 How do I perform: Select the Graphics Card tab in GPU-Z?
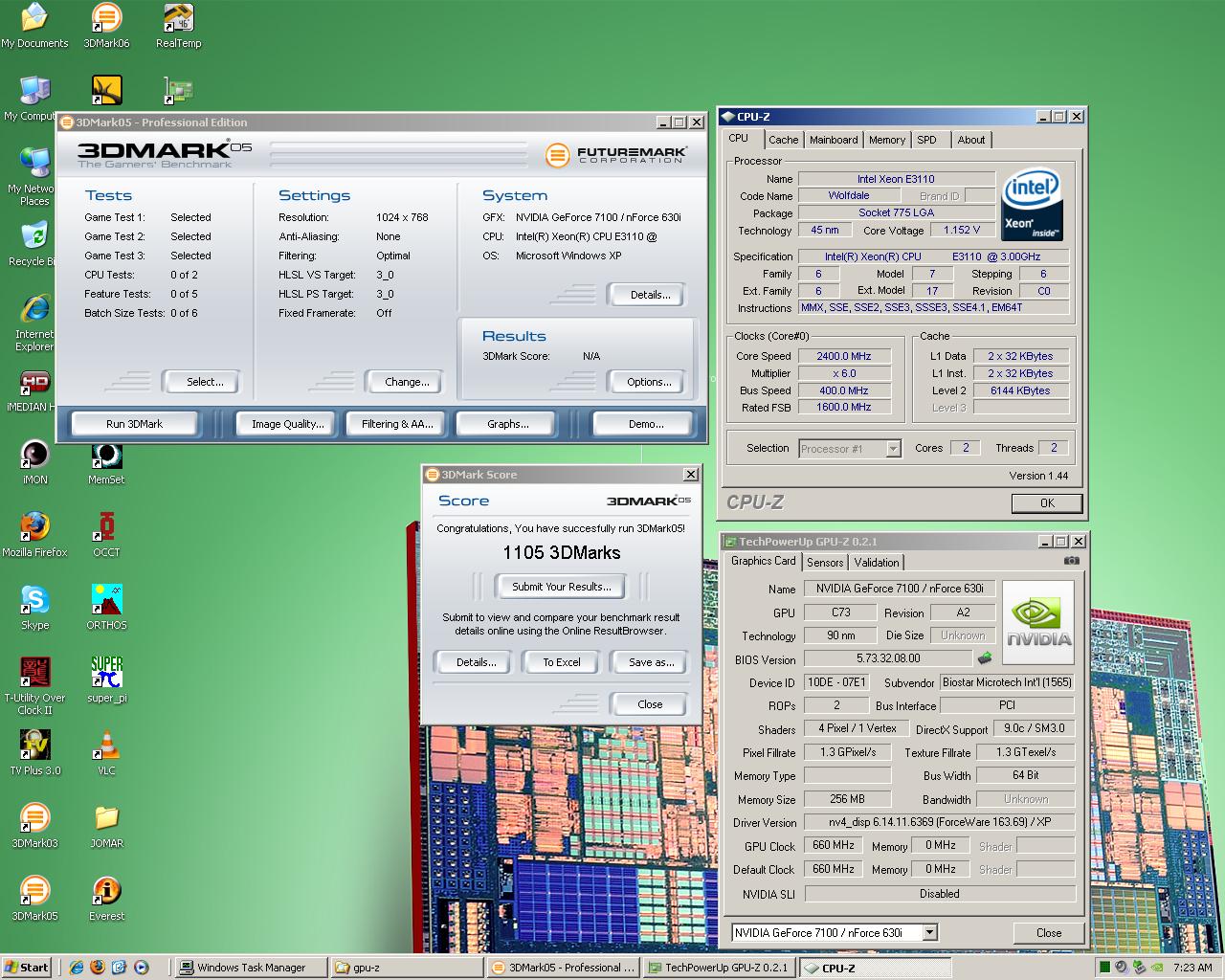(763, 561)
